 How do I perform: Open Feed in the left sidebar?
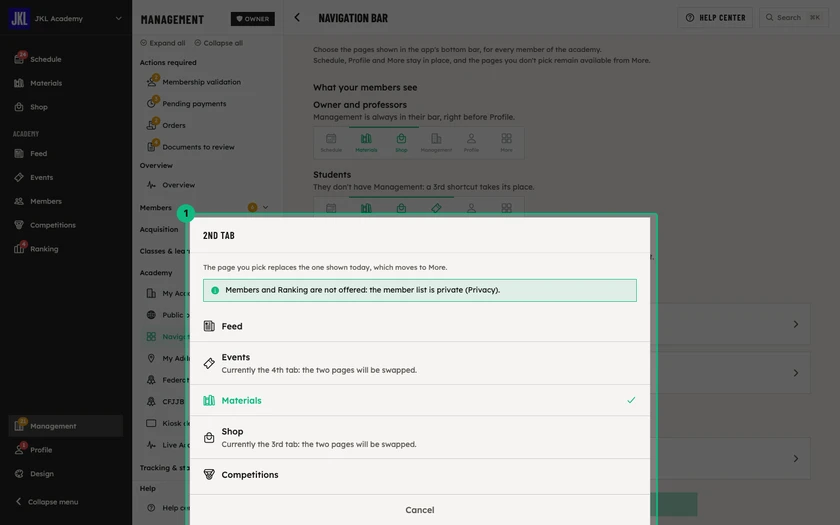pos(65,154)
